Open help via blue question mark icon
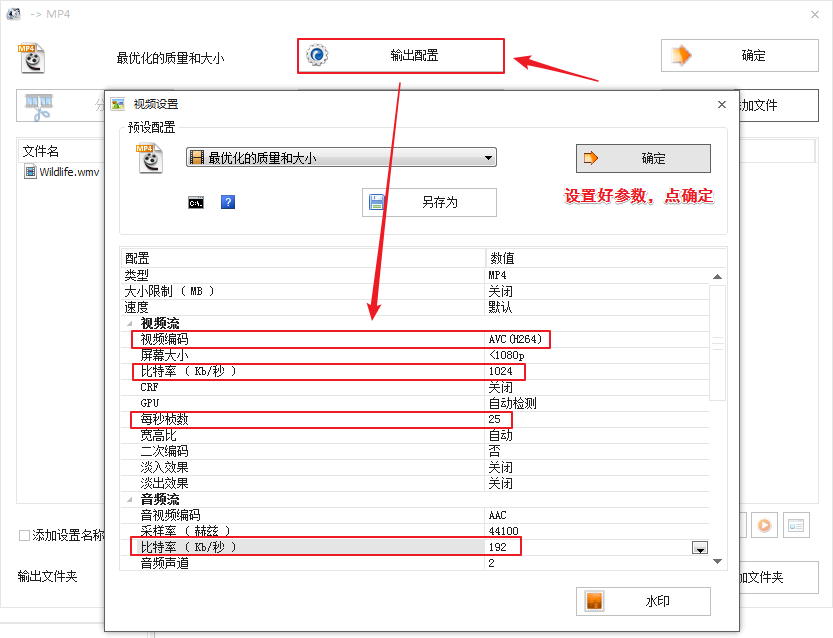The width and height of the screenshot is (833, 638). pos(228,202)
